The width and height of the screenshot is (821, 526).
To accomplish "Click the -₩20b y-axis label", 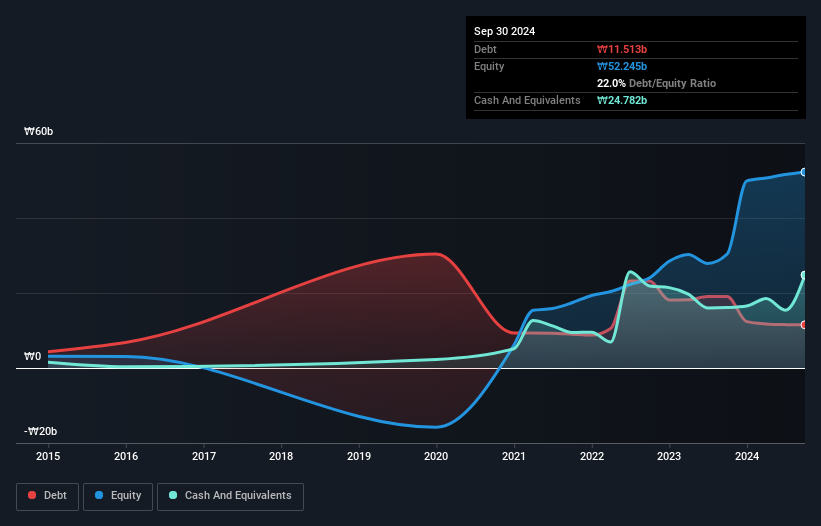I will click(x=41, y=431).
